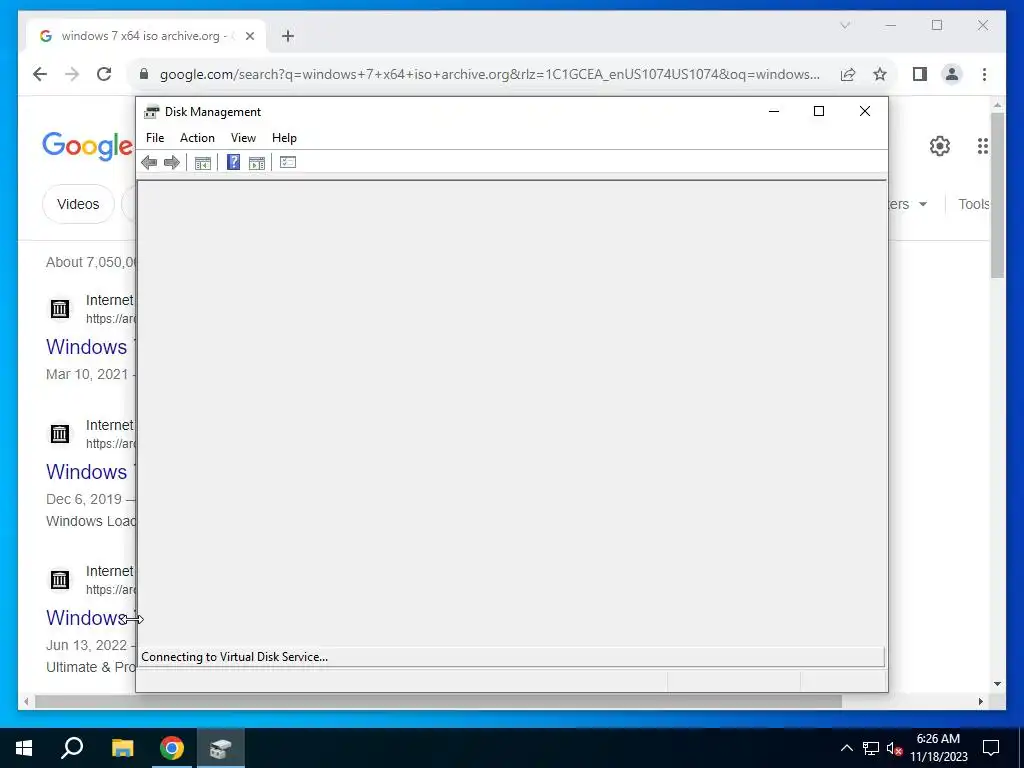Open taskbar Search magnifier
Viewport: 1024px width, 768px height.
[72, 748]
